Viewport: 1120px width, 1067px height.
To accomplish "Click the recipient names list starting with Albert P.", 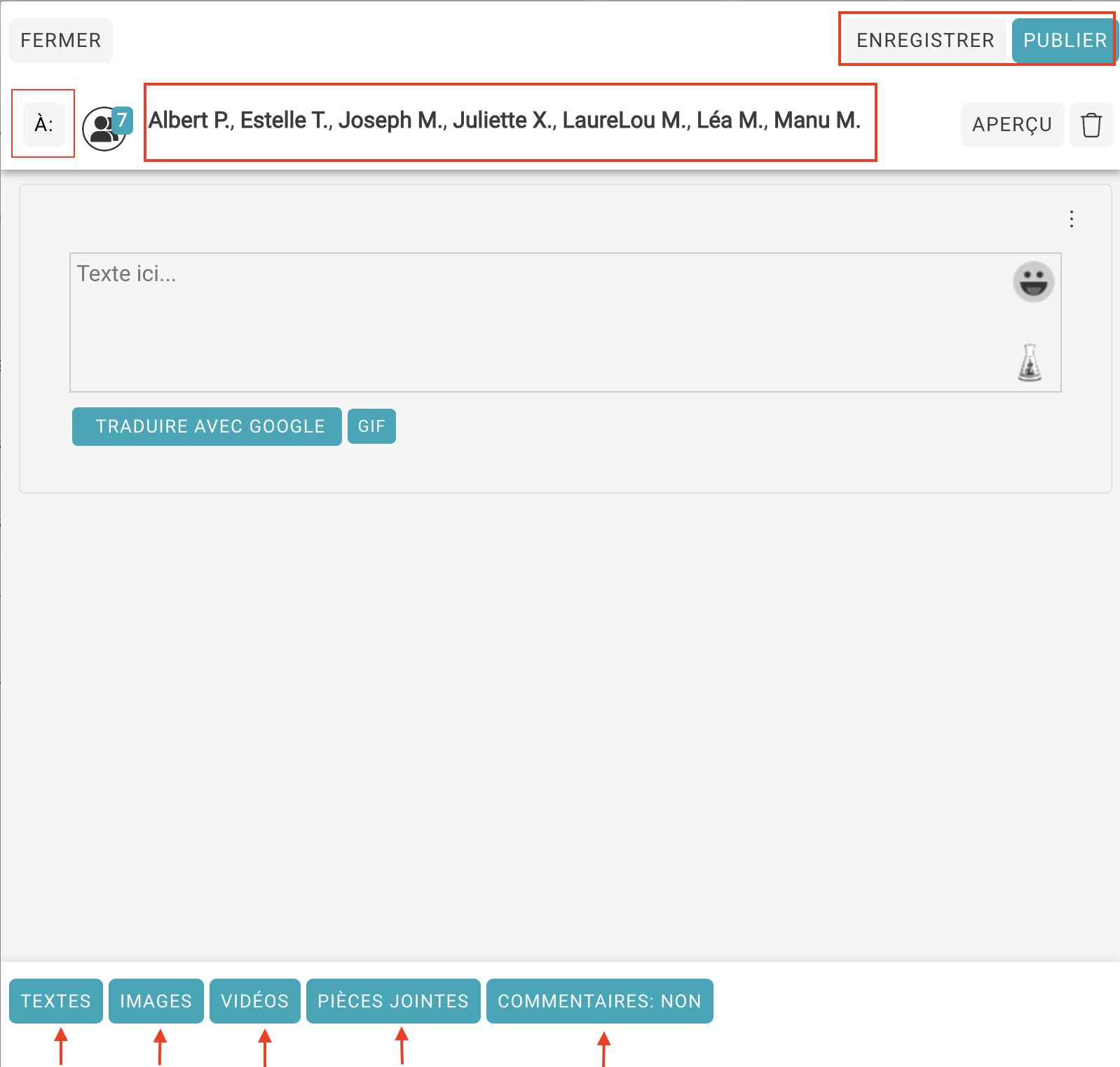I will tap(504, 121).
